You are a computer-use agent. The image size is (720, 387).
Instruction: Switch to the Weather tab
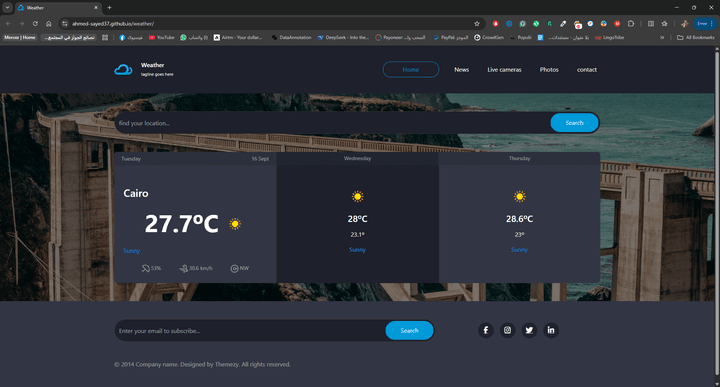57,7
